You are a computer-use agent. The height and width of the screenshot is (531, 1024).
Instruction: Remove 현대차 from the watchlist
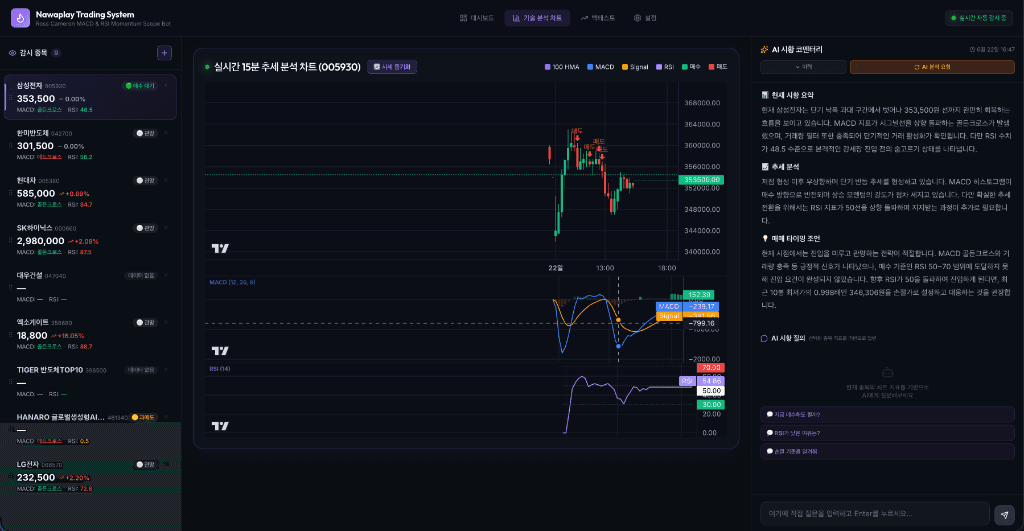[166, 180]
